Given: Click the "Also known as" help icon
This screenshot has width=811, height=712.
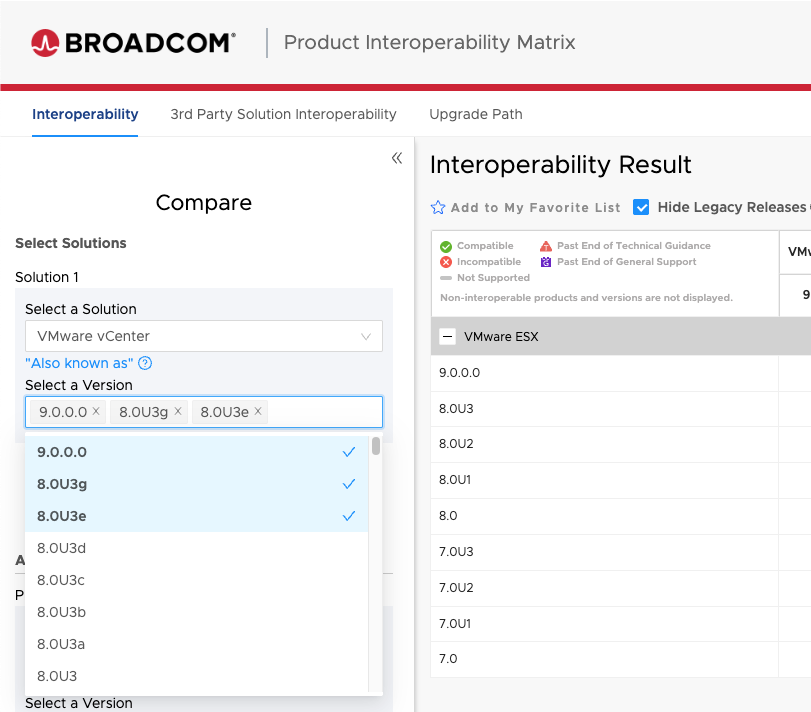Looking at the screenshot, I should (145, 363).
